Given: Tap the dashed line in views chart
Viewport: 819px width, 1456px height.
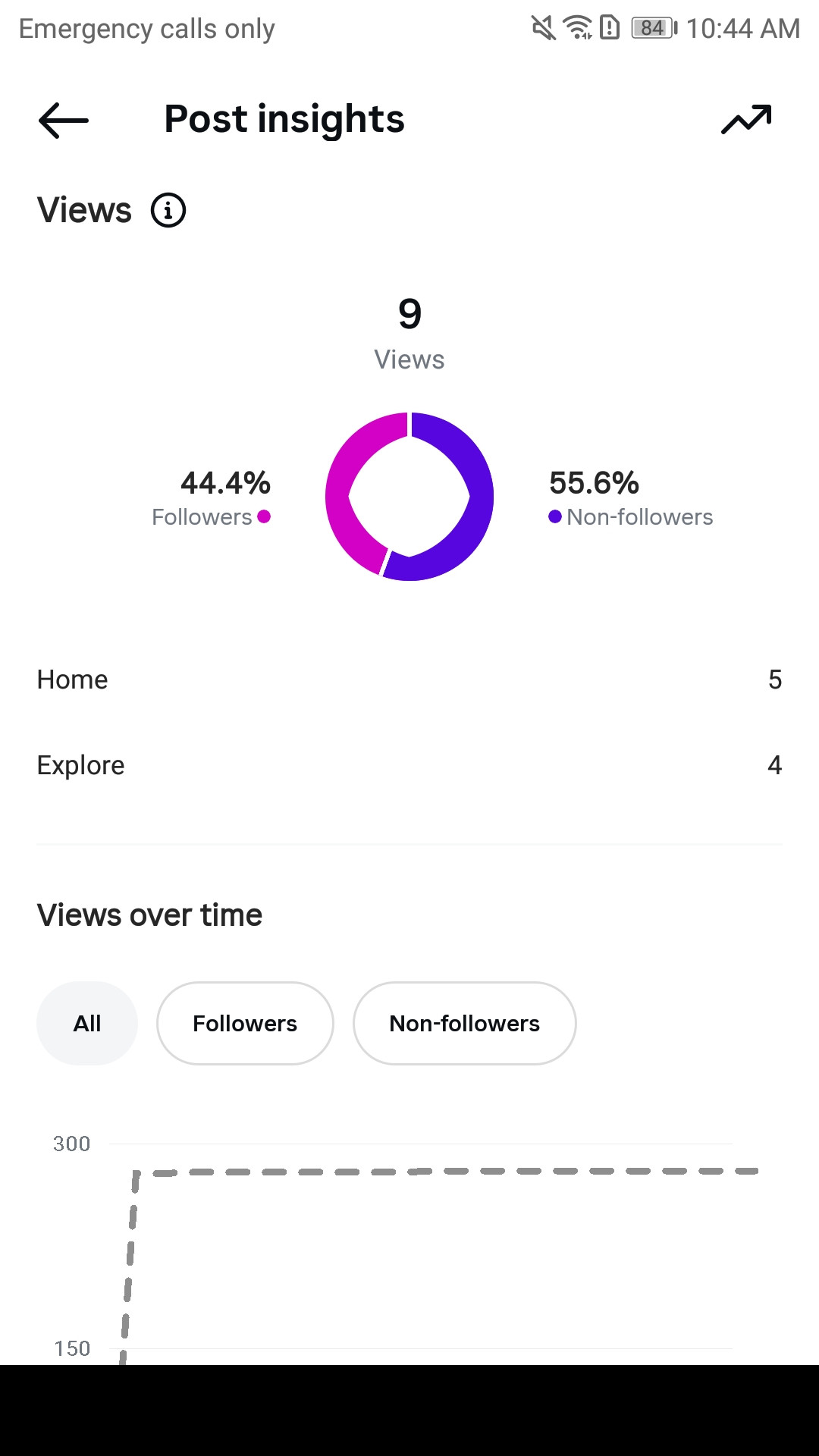Looking at the screenshot, I should pos(455,1172).
